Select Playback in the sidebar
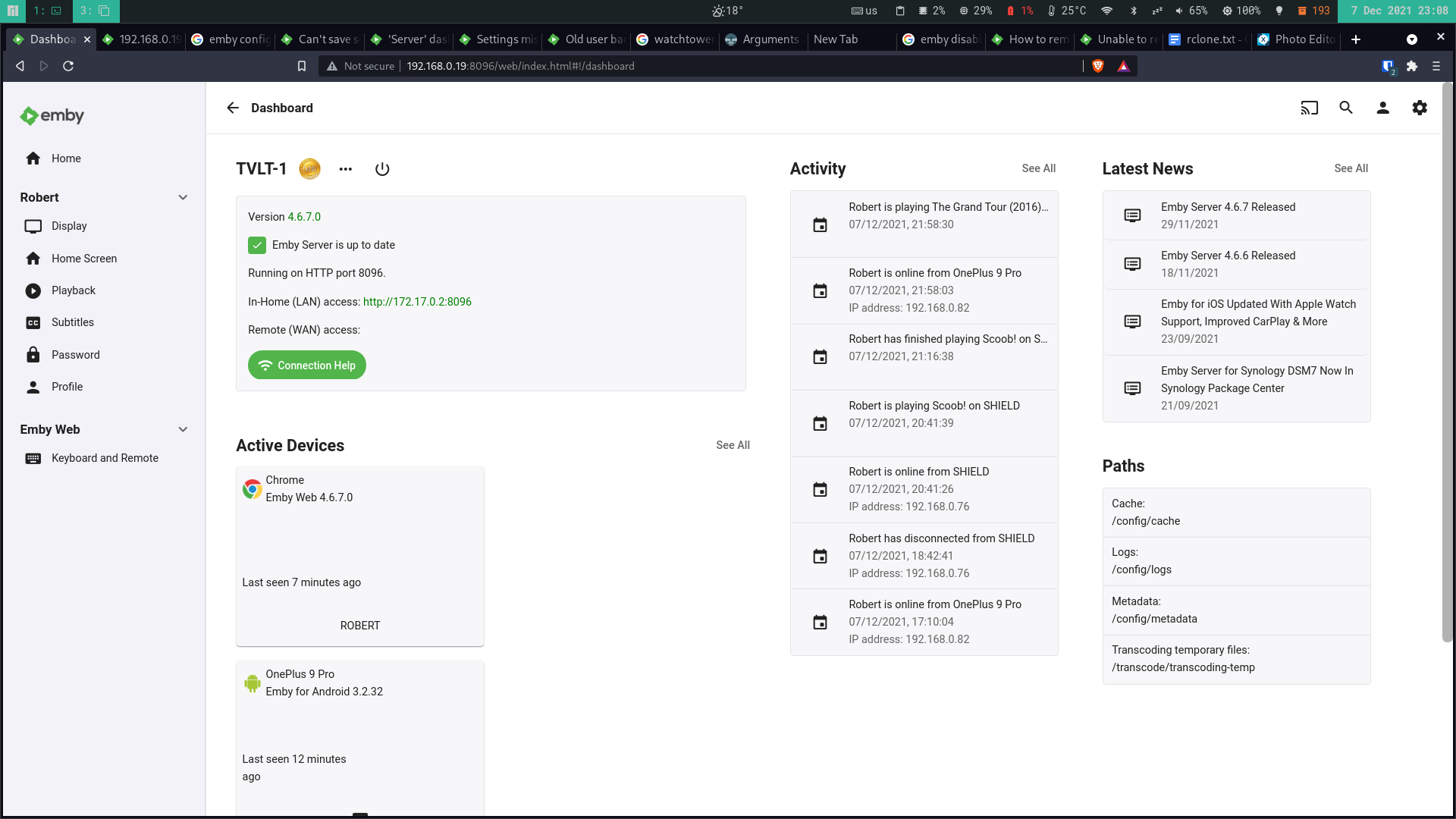This screenshot has height=819, width=1456. [x=74, y=290]
